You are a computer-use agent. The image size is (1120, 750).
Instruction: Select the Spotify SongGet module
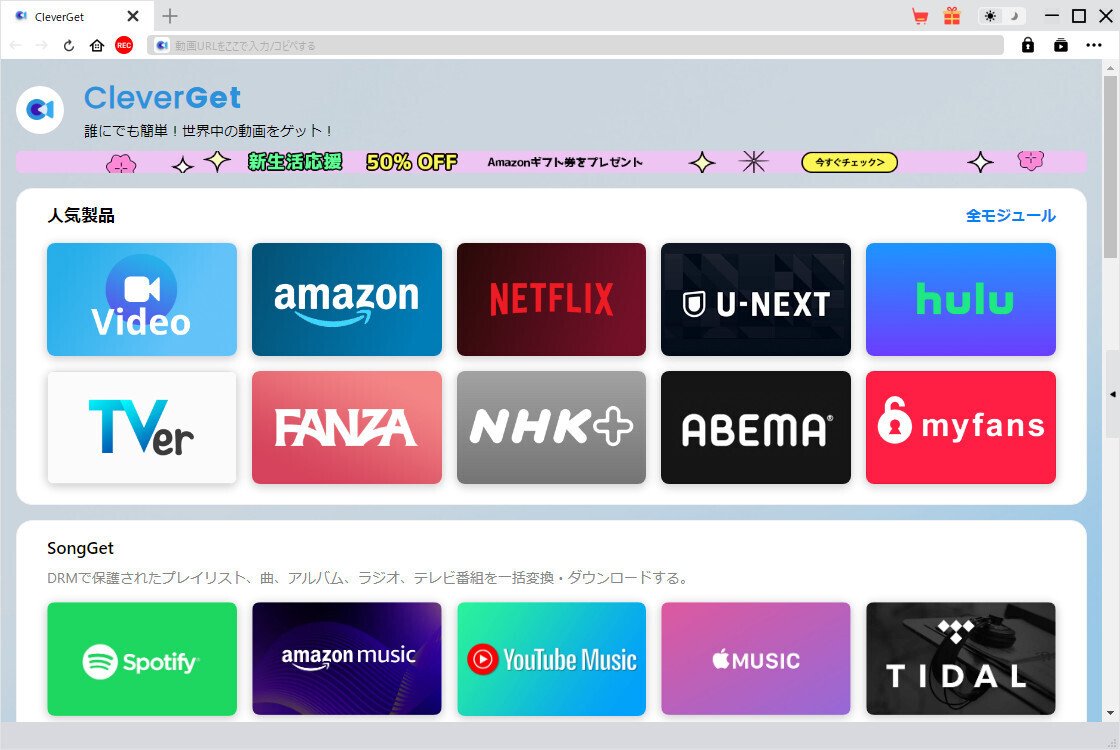click(x=141, y=658)
